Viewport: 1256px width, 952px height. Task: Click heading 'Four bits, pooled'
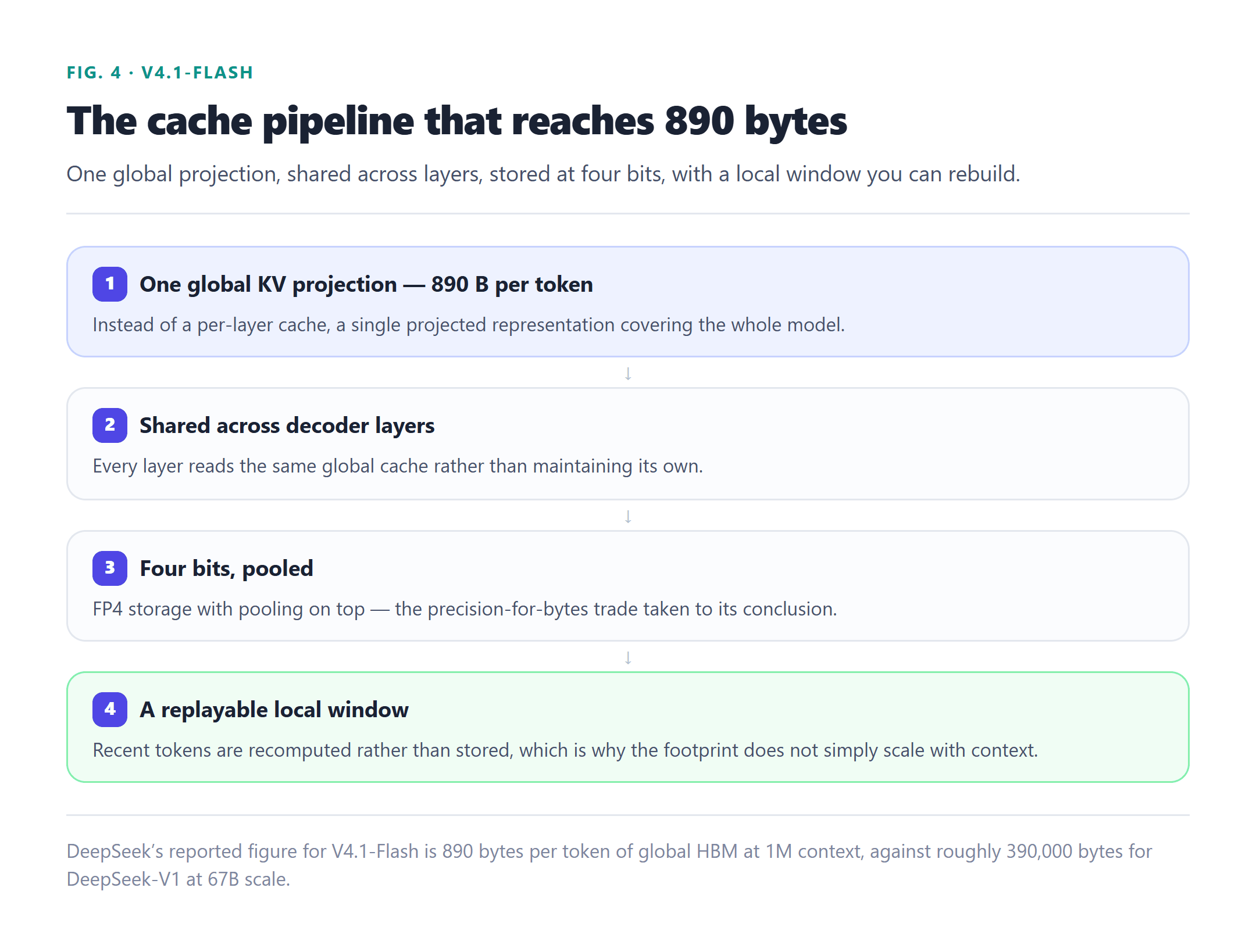(x=227, y=568)
